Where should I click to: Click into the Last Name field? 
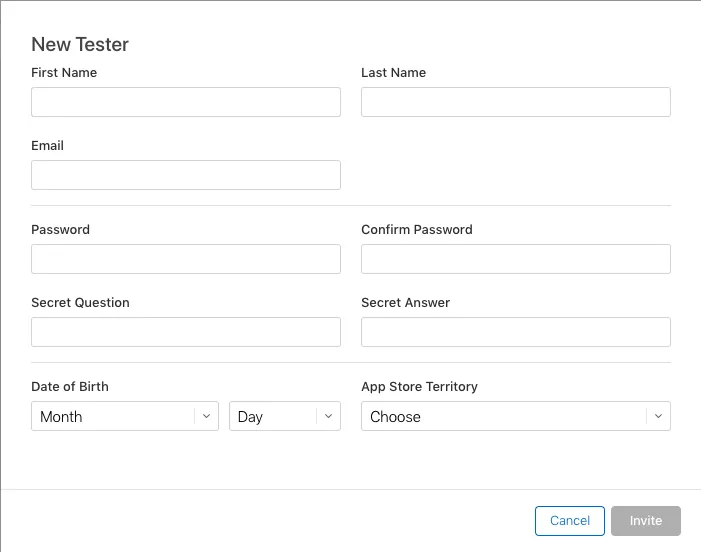point(516,102)
